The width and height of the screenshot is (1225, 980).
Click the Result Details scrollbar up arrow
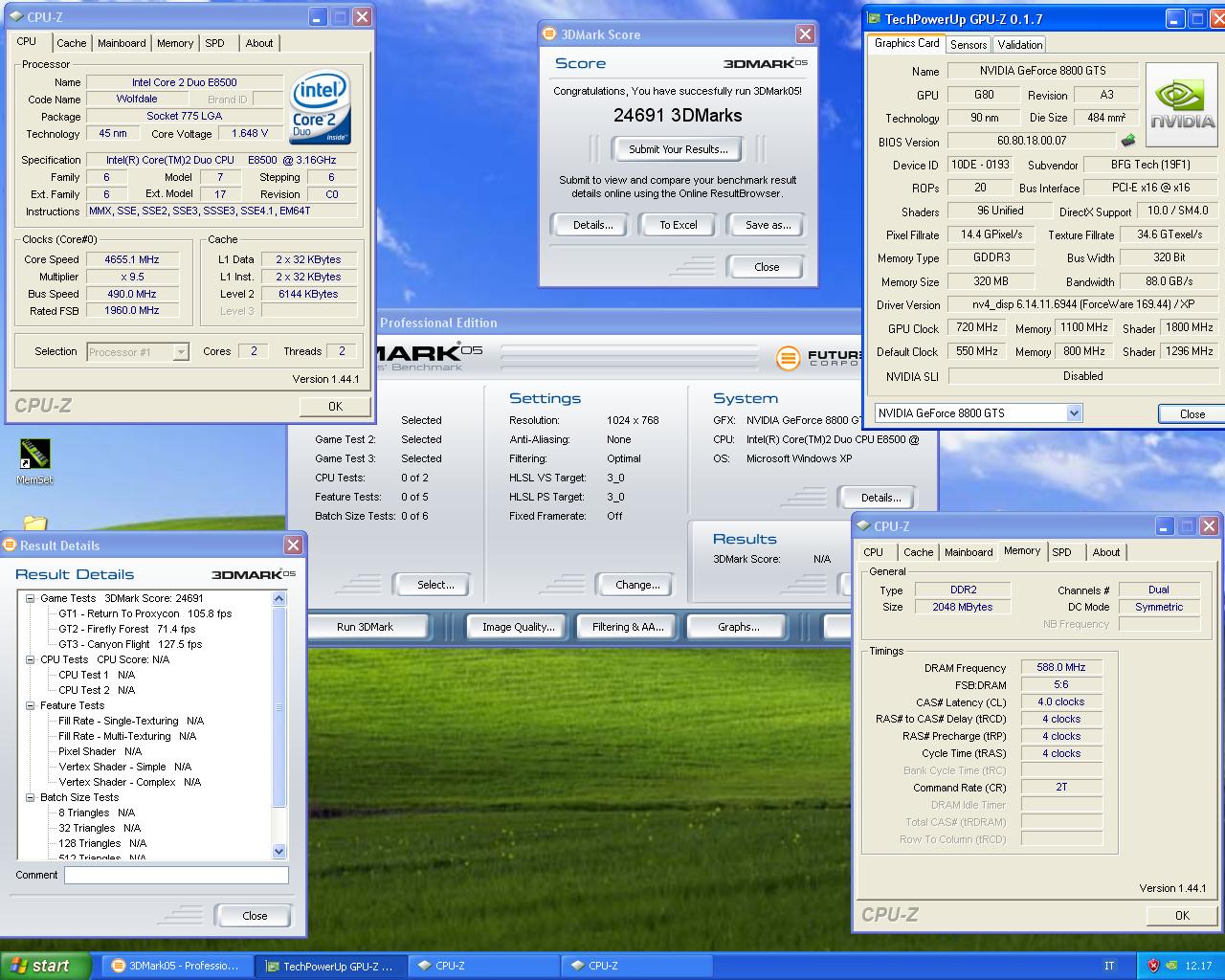[x=279, y=598]
